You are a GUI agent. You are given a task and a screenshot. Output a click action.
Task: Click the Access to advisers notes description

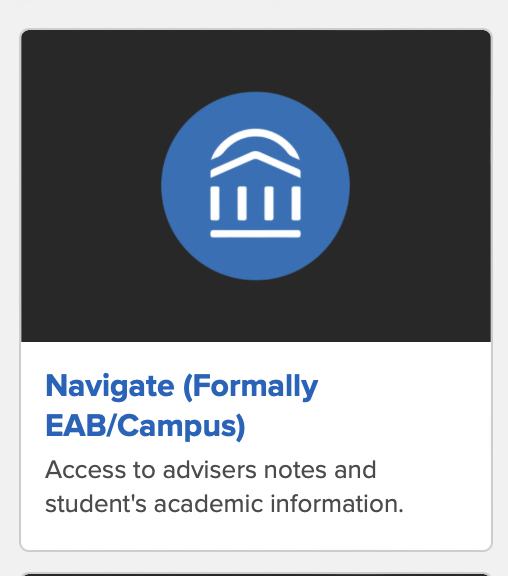211,470
